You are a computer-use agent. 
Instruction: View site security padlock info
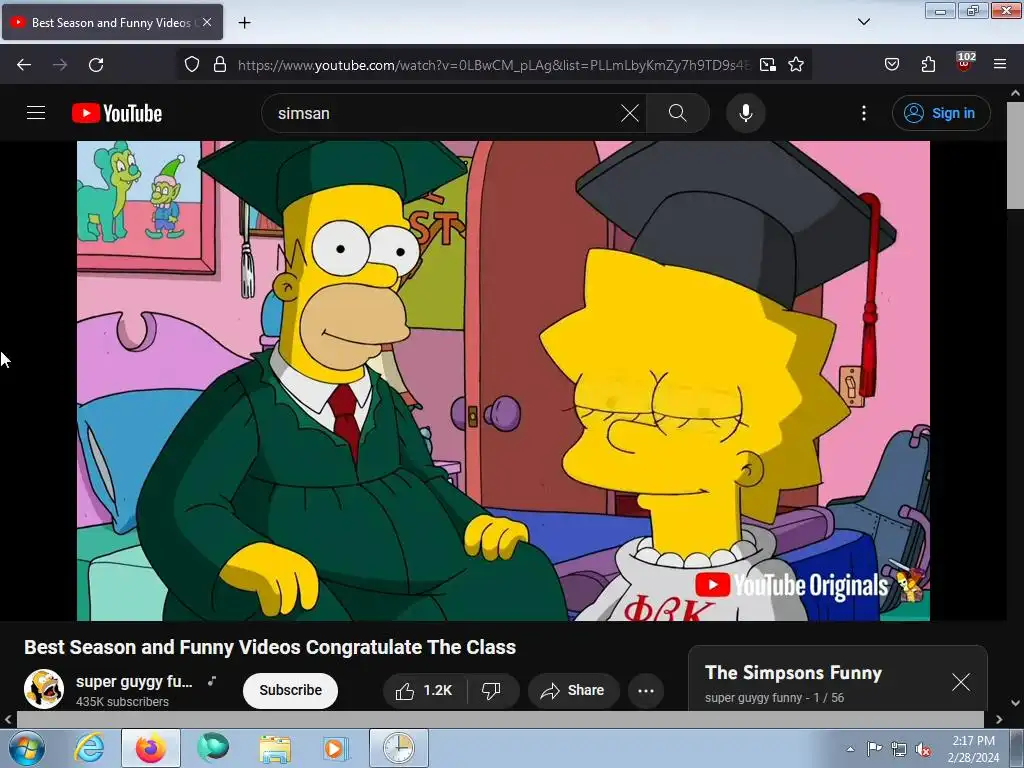220,65
